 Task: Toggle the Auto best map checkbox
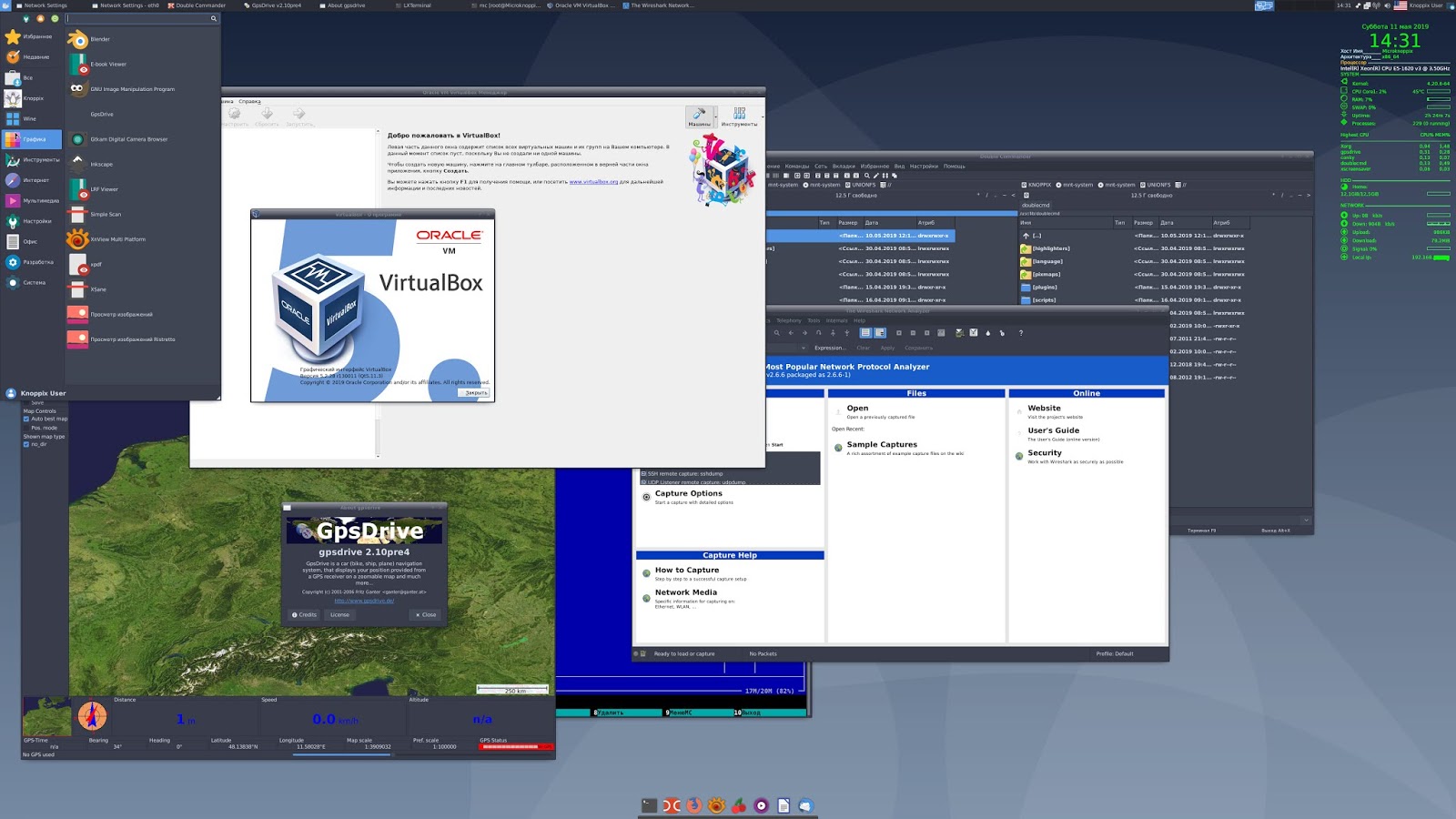tap(26, 419)
